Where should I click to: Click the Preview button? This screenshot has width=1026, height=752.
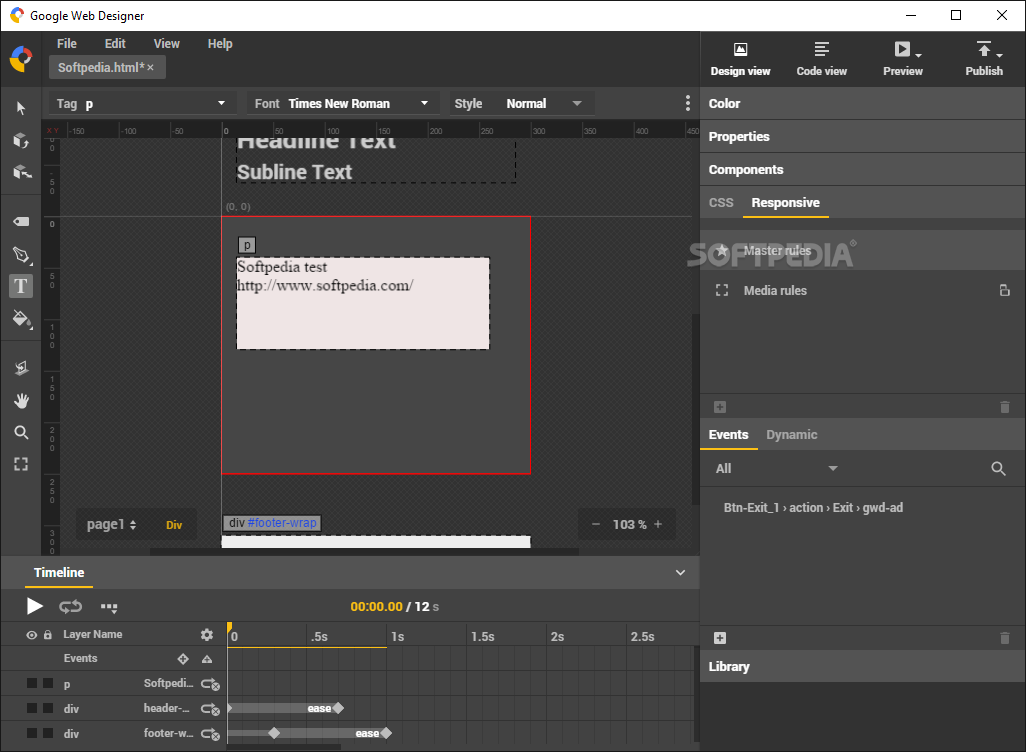[903, 59]
